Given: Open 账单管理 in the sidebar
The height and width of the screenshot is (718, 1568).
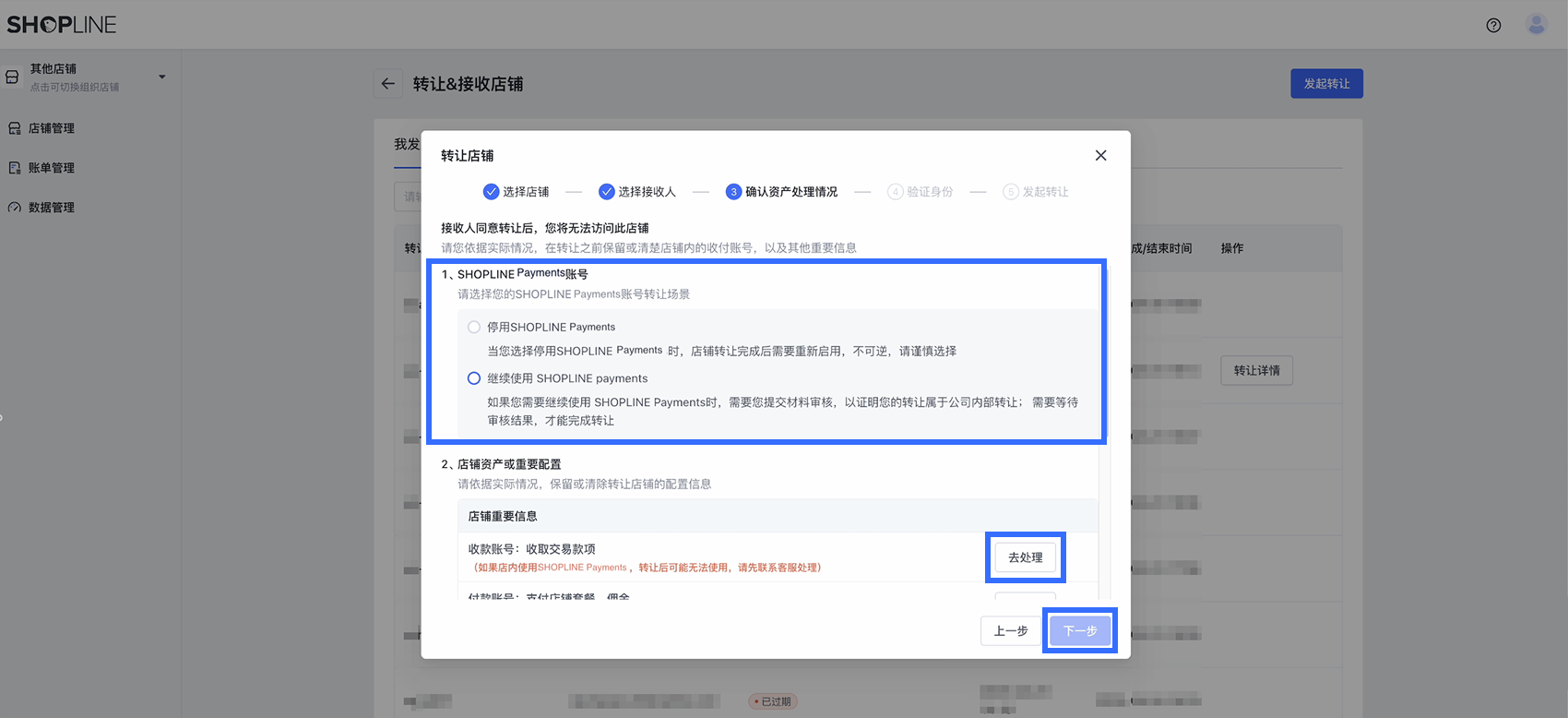Looking at the screenshot, I should (x=52, y=168).
